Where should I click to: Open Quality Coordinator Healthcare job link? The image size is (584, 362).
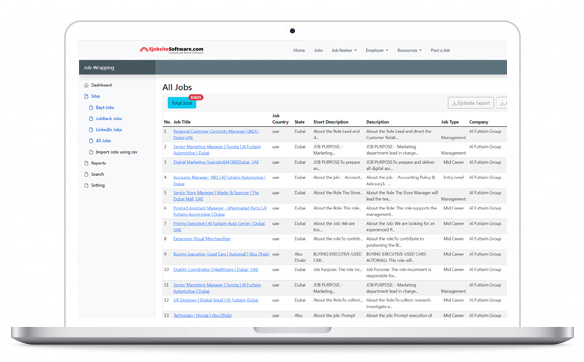coord(216,270)
